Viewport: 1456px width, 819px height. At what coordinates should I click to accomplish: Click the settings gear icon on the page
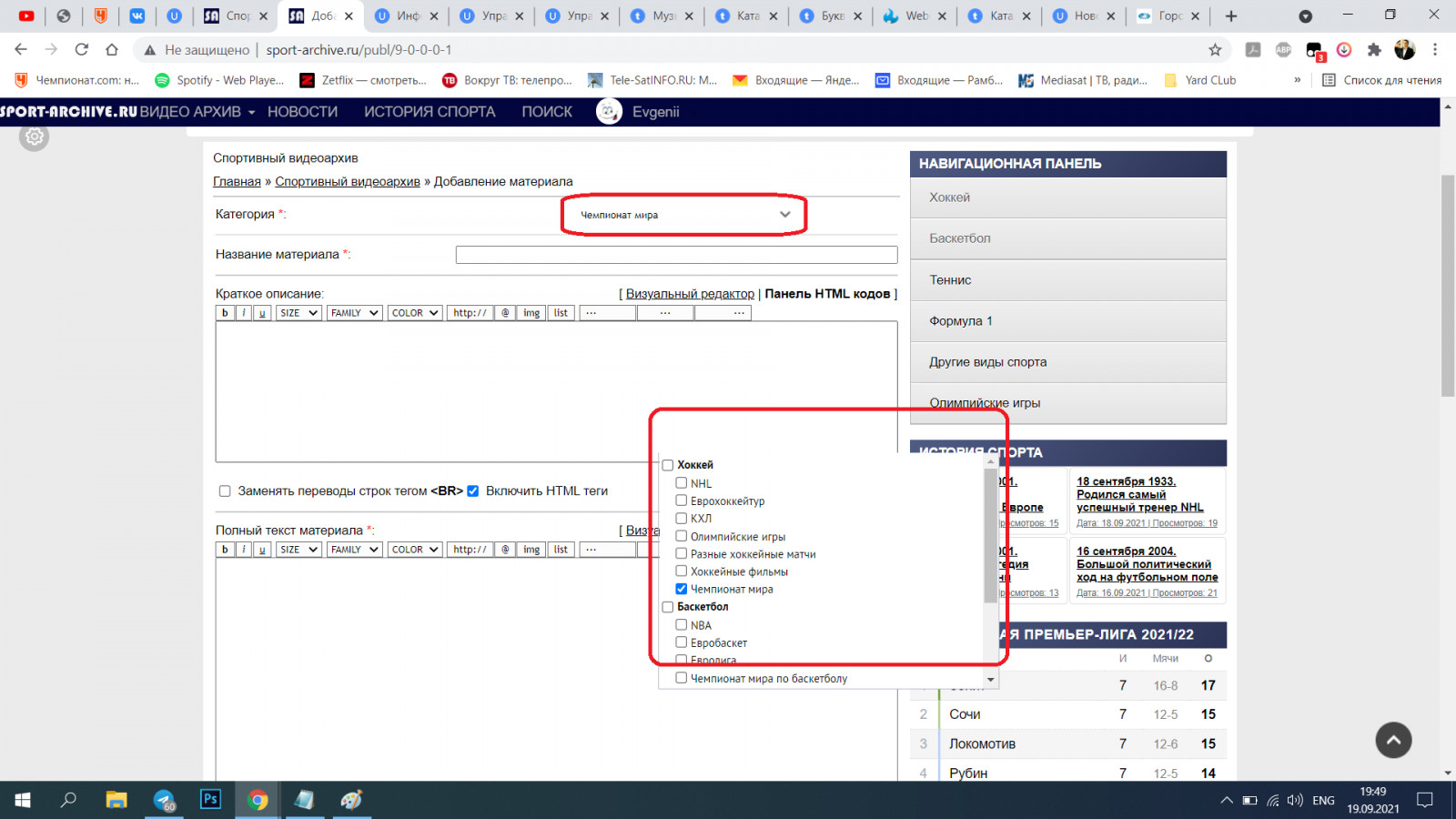pyautogui.click(x=35, y=136)
